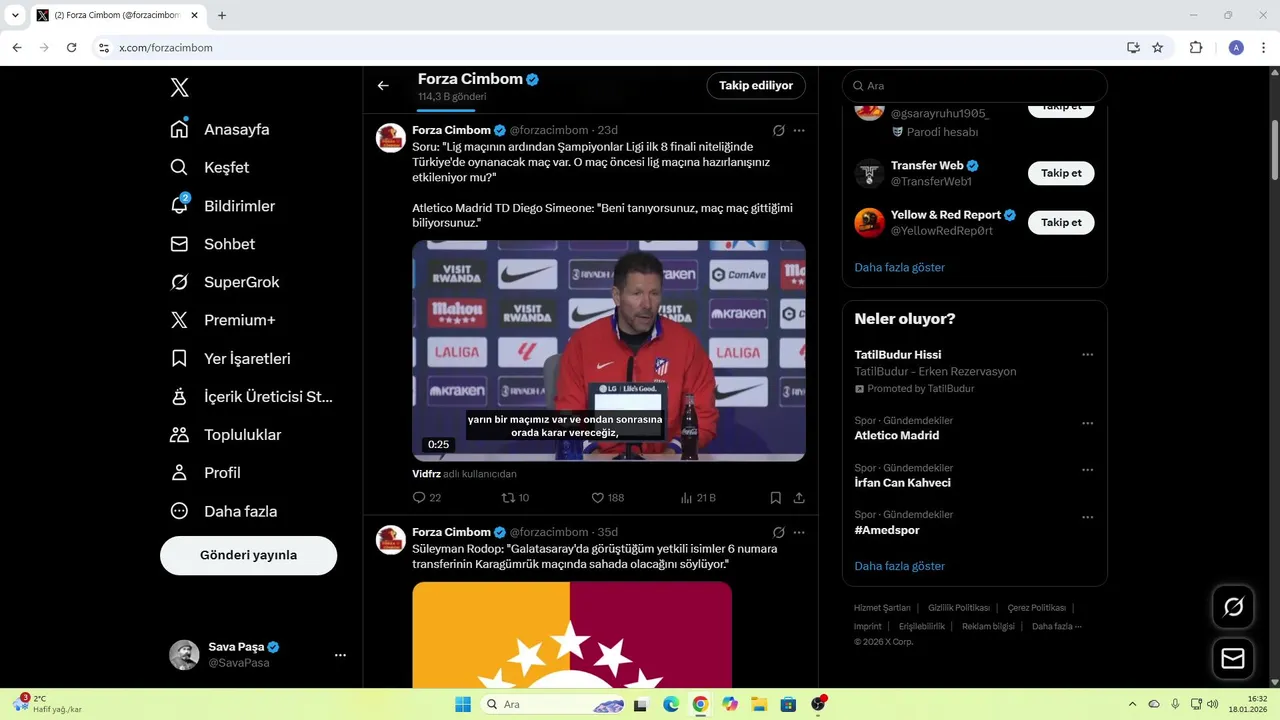Open Çerez Politikası footer link

tap(1036, 607)
